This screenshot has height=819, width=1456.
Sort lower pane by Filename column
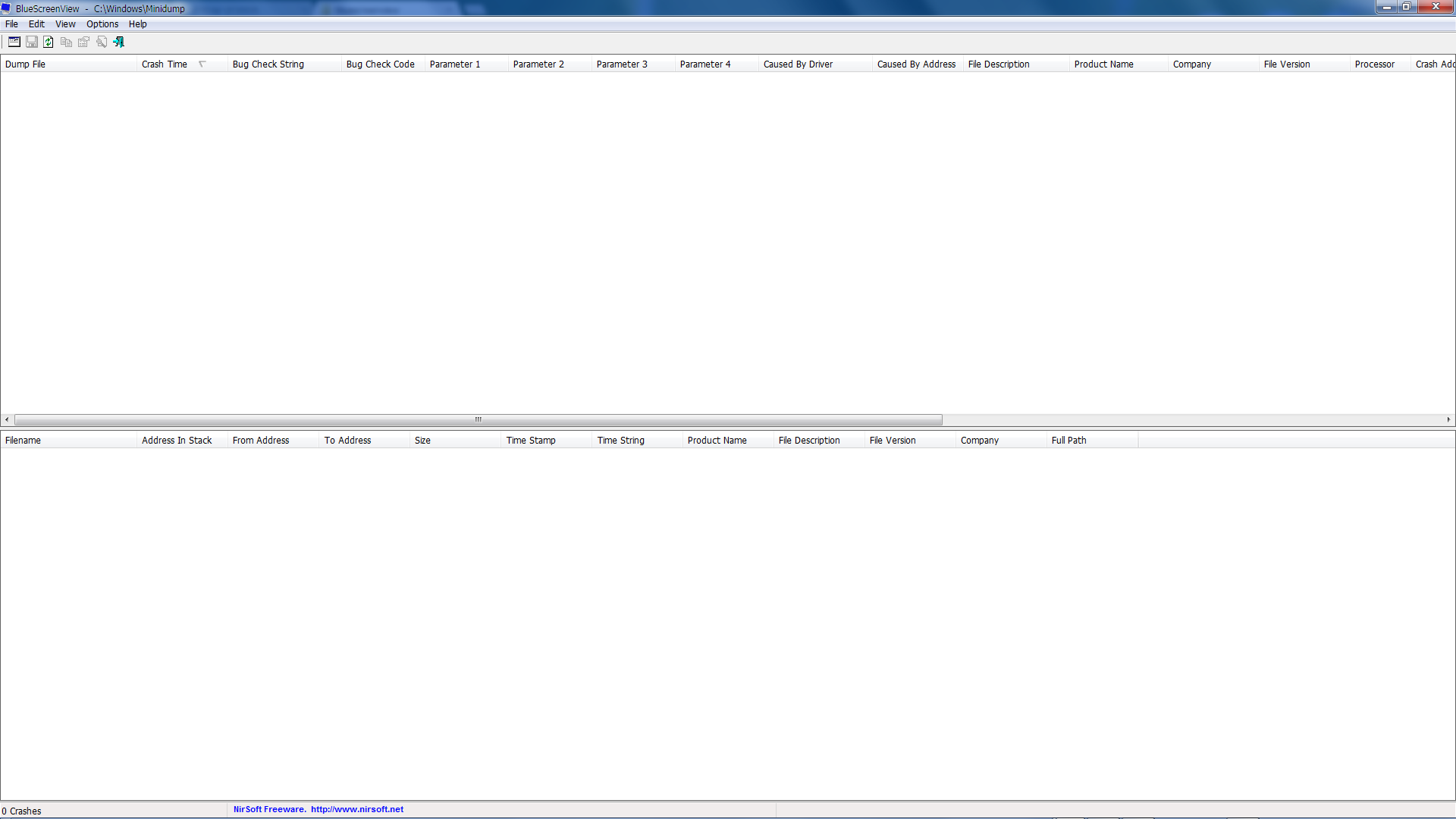[x=68, y=441]
